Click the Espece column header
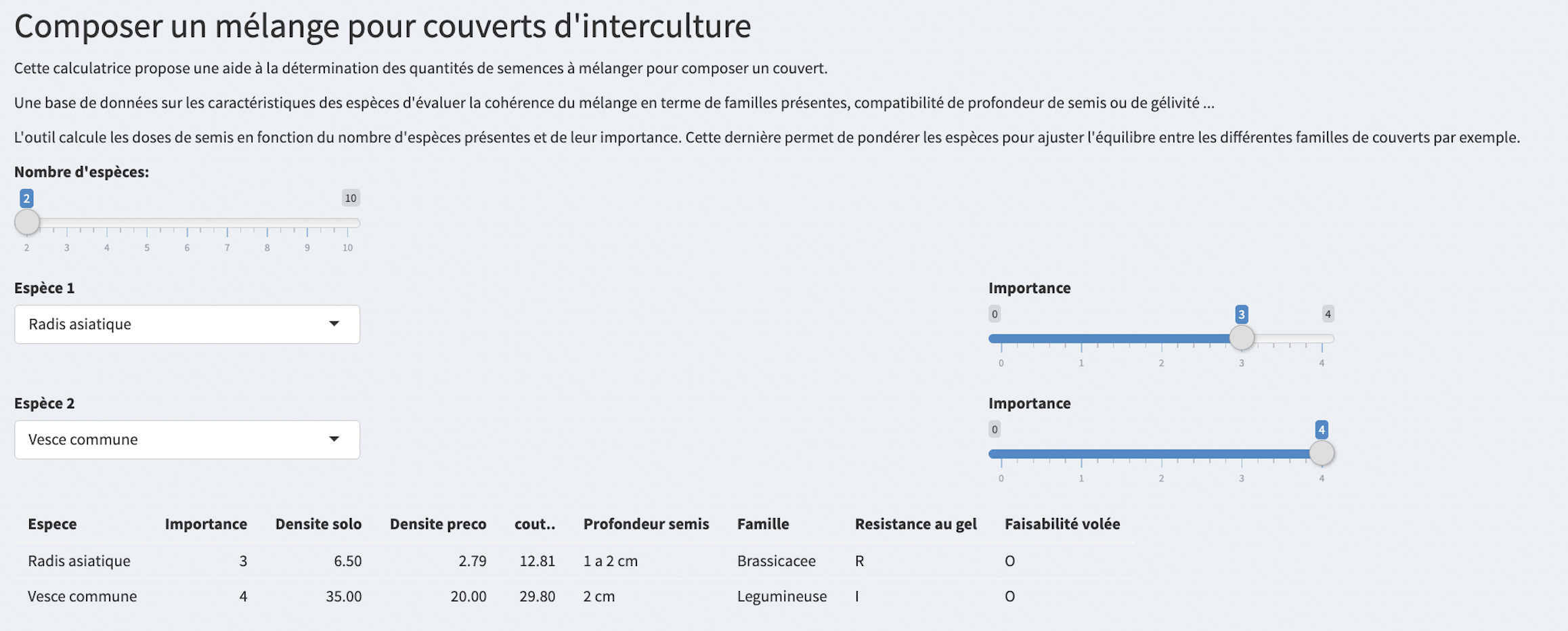The image size is (1568, 631). (x=52, y=524)
